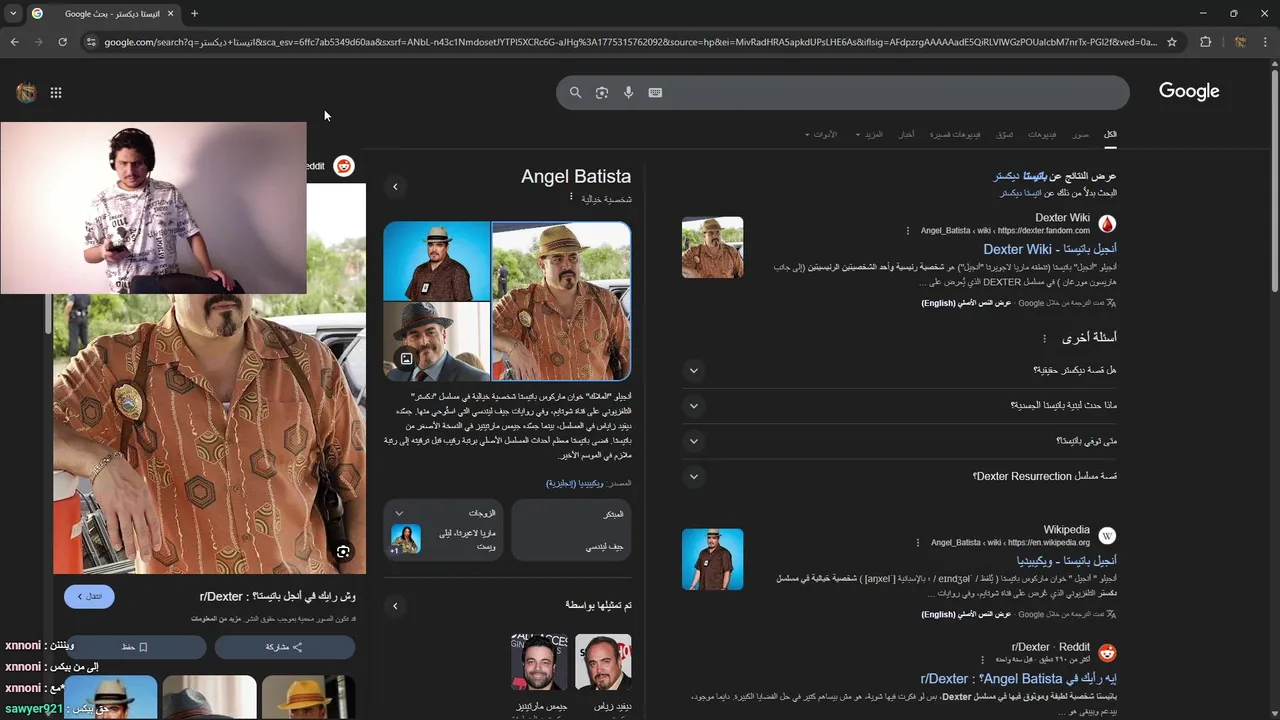Search instead for original انيستا ديكستر link
Image resolution: width=1280 pixels, height=720 pixels.
click(x=1021, y=193)
